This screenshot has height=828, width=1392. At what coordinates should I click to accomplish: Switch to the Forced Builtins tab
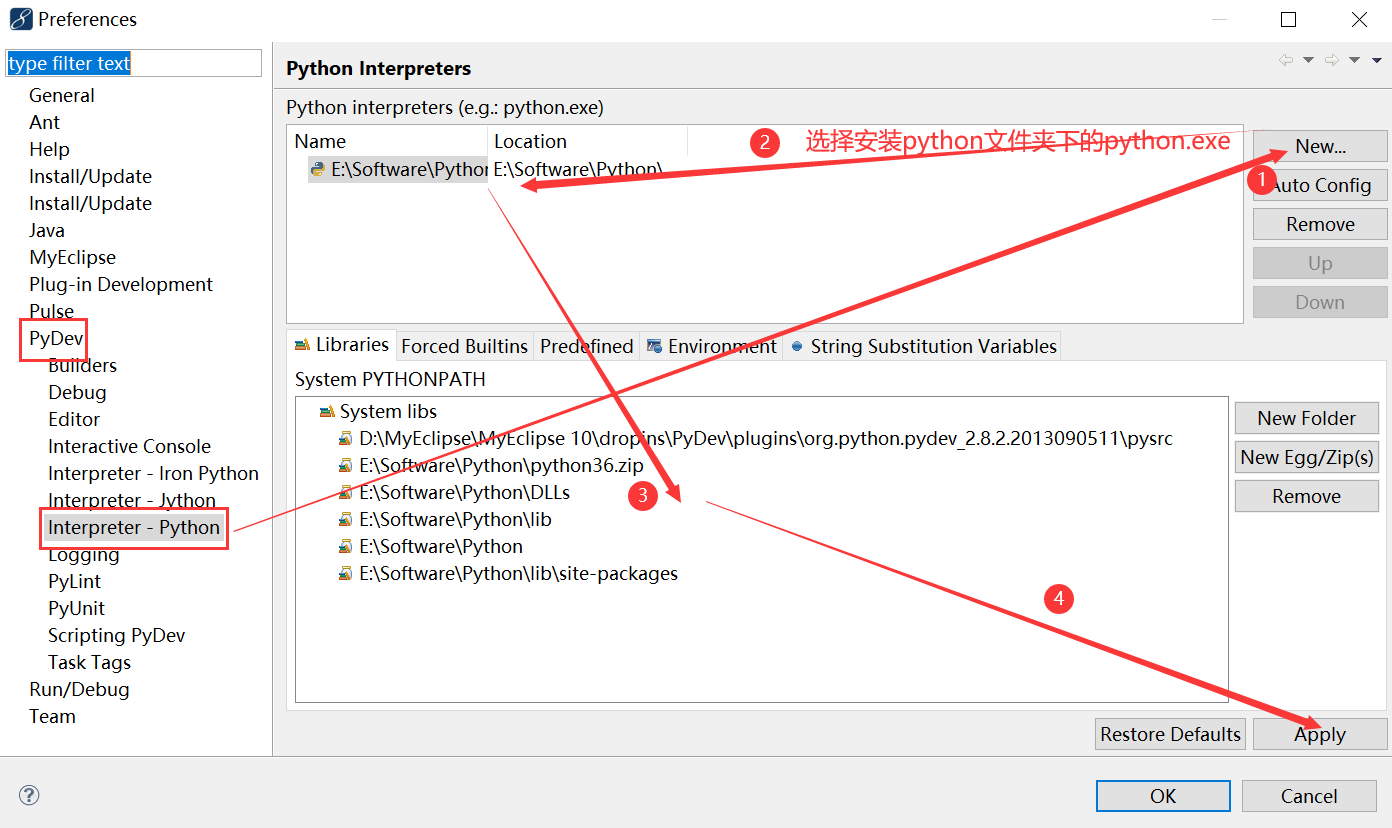(x=464, y=346)
